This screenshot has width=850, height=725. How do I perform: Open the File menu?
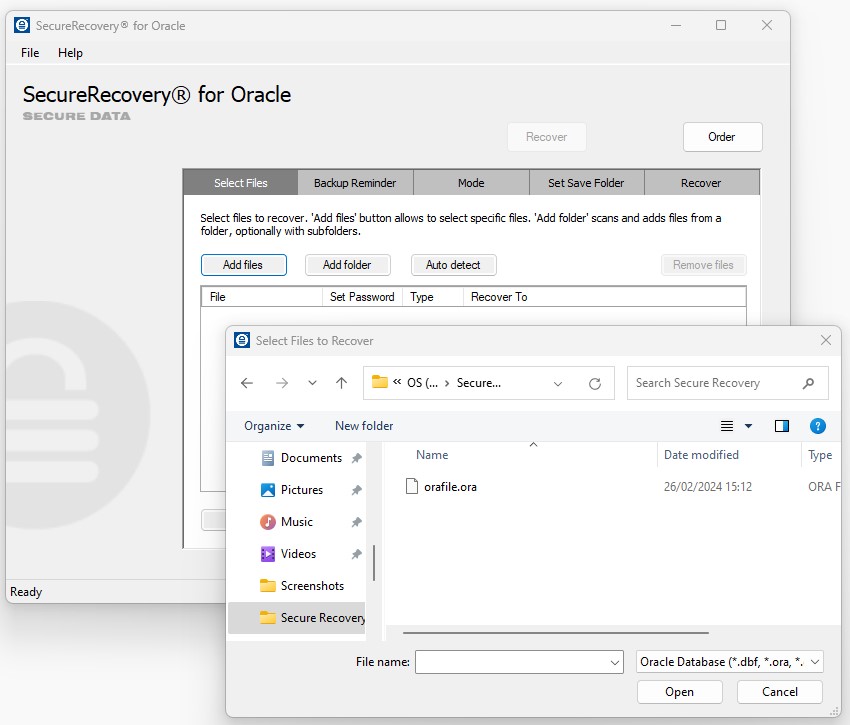pyautogui.click(x=28, y=52)
